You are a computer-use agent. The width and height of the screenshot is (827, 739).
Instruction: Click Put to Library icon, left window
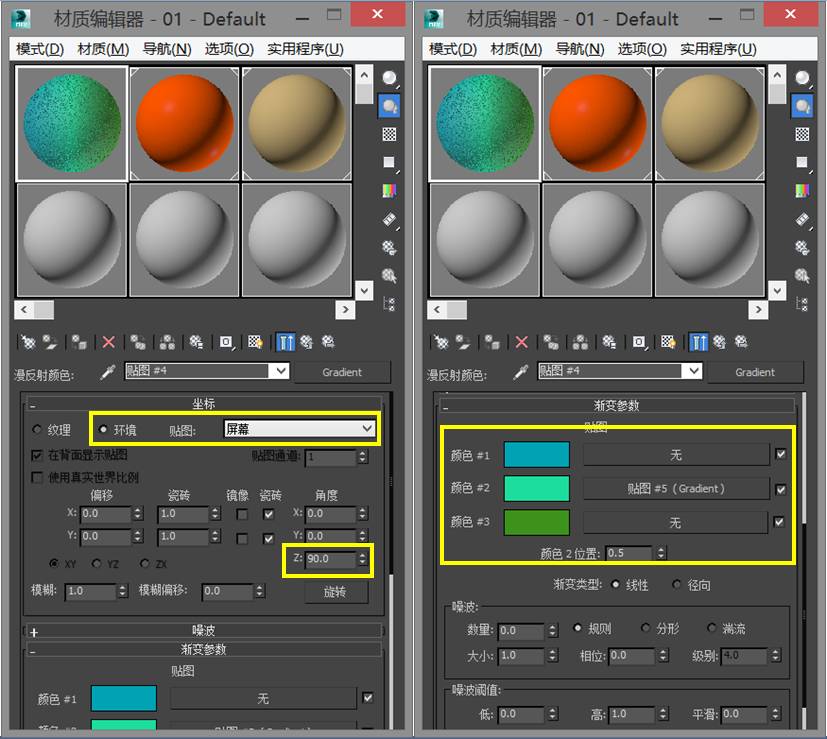tap(196, 342)
